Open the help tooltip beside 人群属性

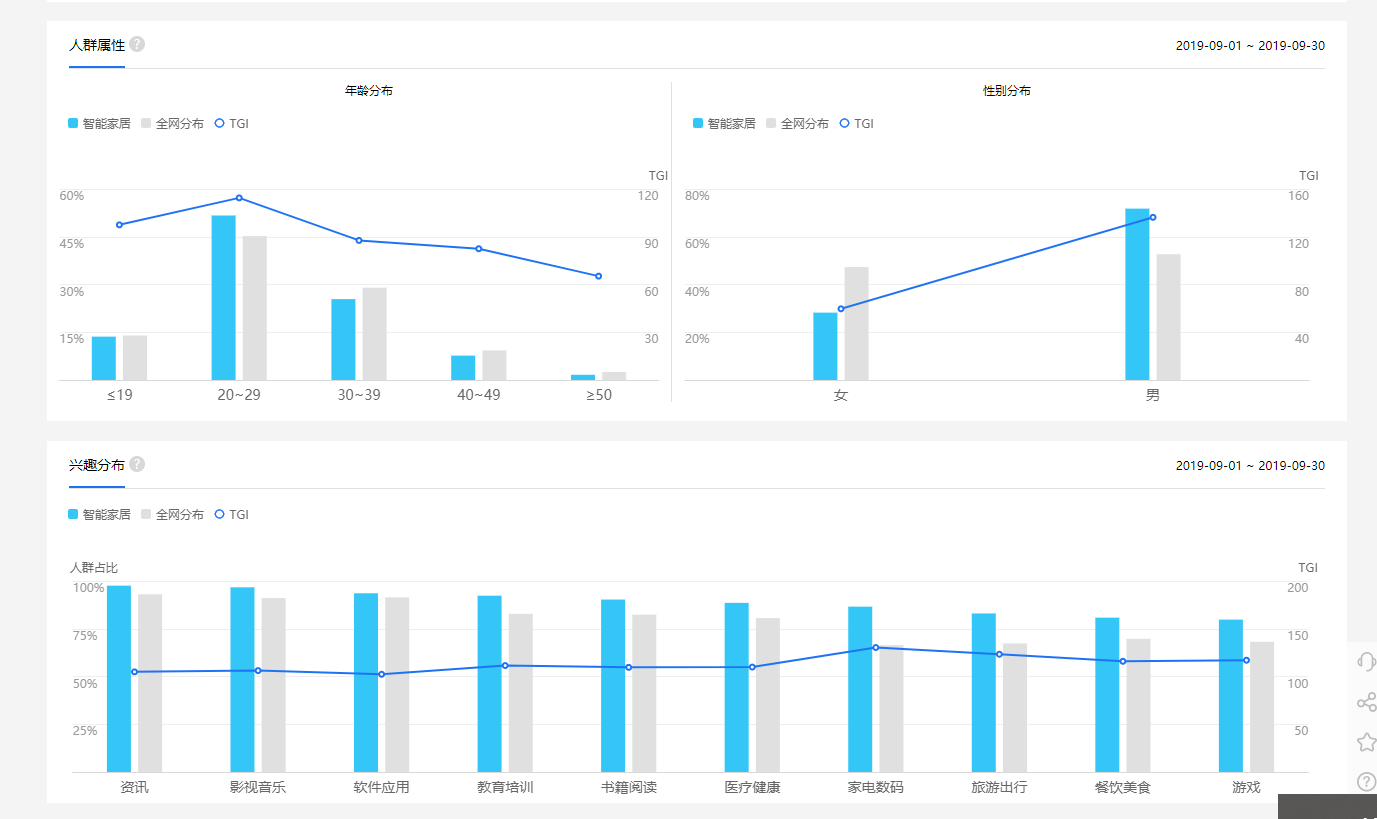coord(137,45)
